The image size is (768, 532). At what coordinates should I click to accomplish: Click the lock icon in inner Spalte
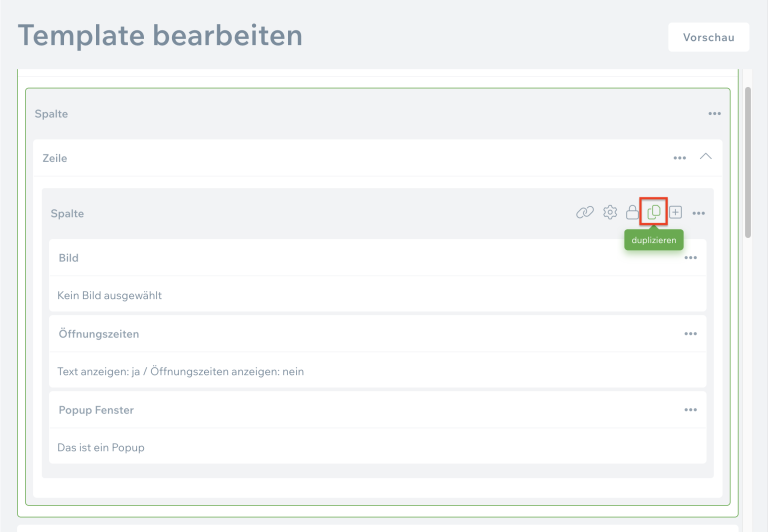[x=632, y=213]
